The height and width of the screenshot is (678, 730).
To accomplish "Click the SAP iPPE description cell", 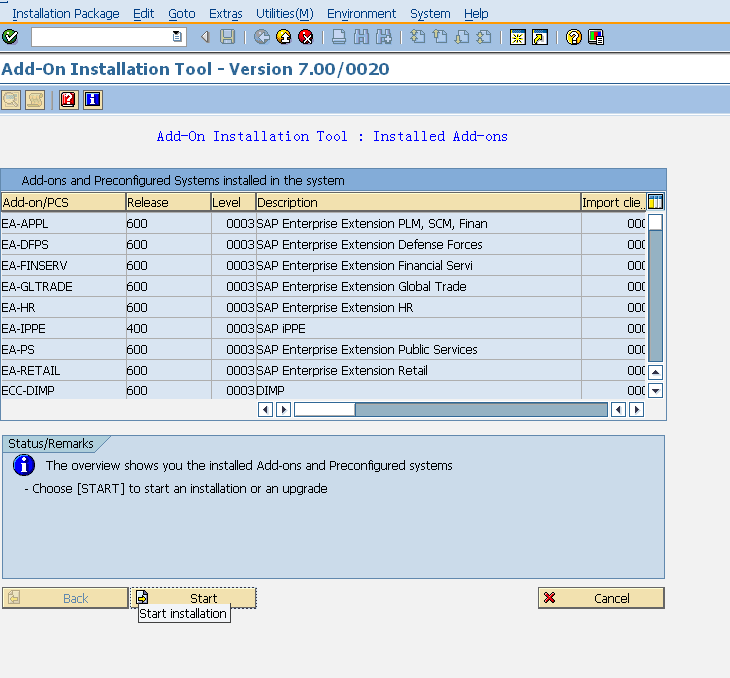I will [x=418, y=328].
